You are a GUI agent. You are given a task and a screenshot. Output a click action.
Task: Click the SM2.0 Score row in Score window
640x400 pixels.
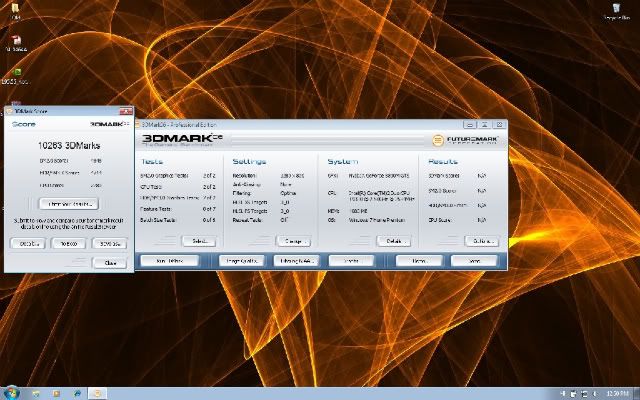coord(70,161)
